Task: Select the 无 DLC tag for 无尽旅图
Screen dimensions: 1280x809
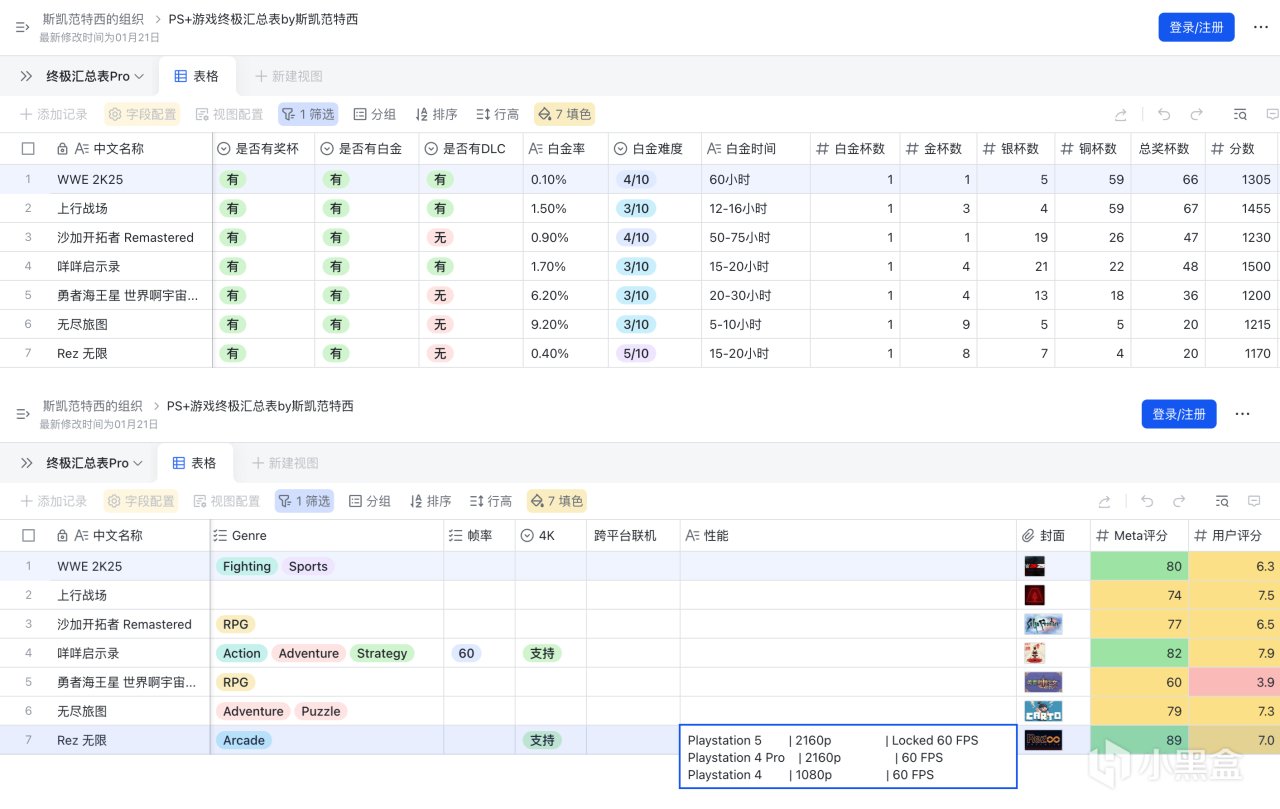Action: pos(439,324)
